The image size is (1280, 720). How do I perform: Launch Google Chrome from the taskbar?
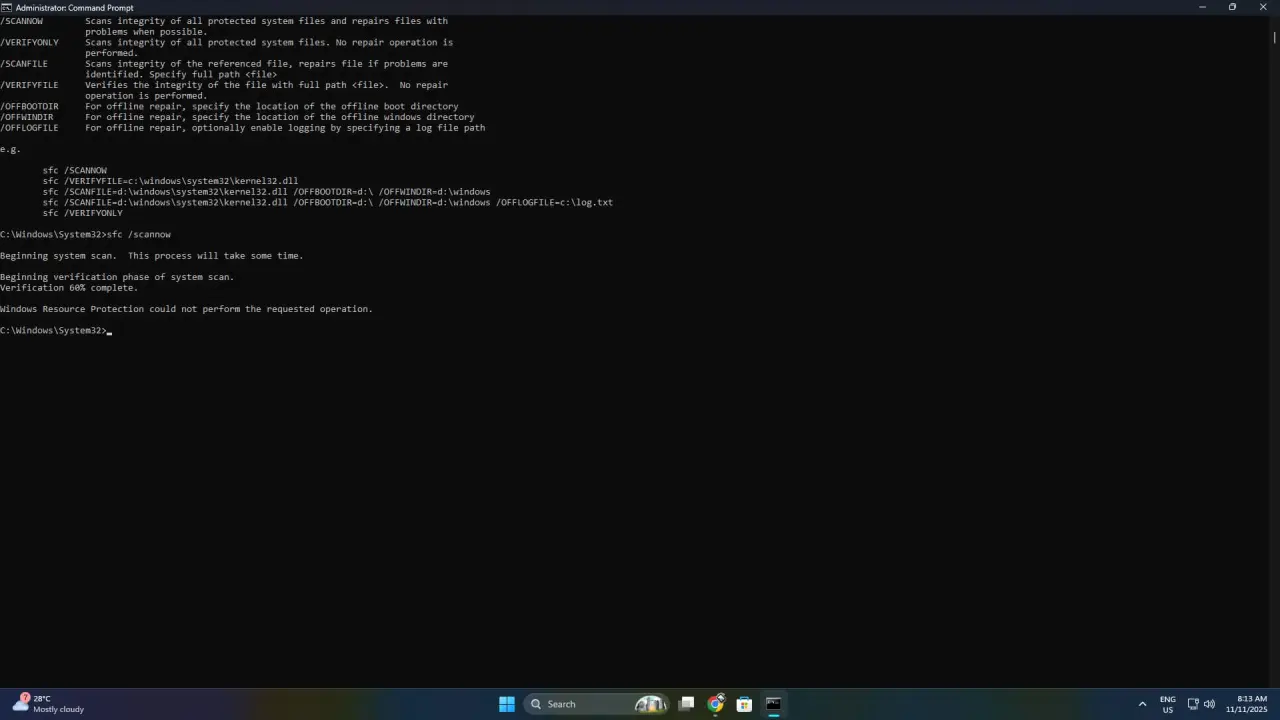pos(716,704)
